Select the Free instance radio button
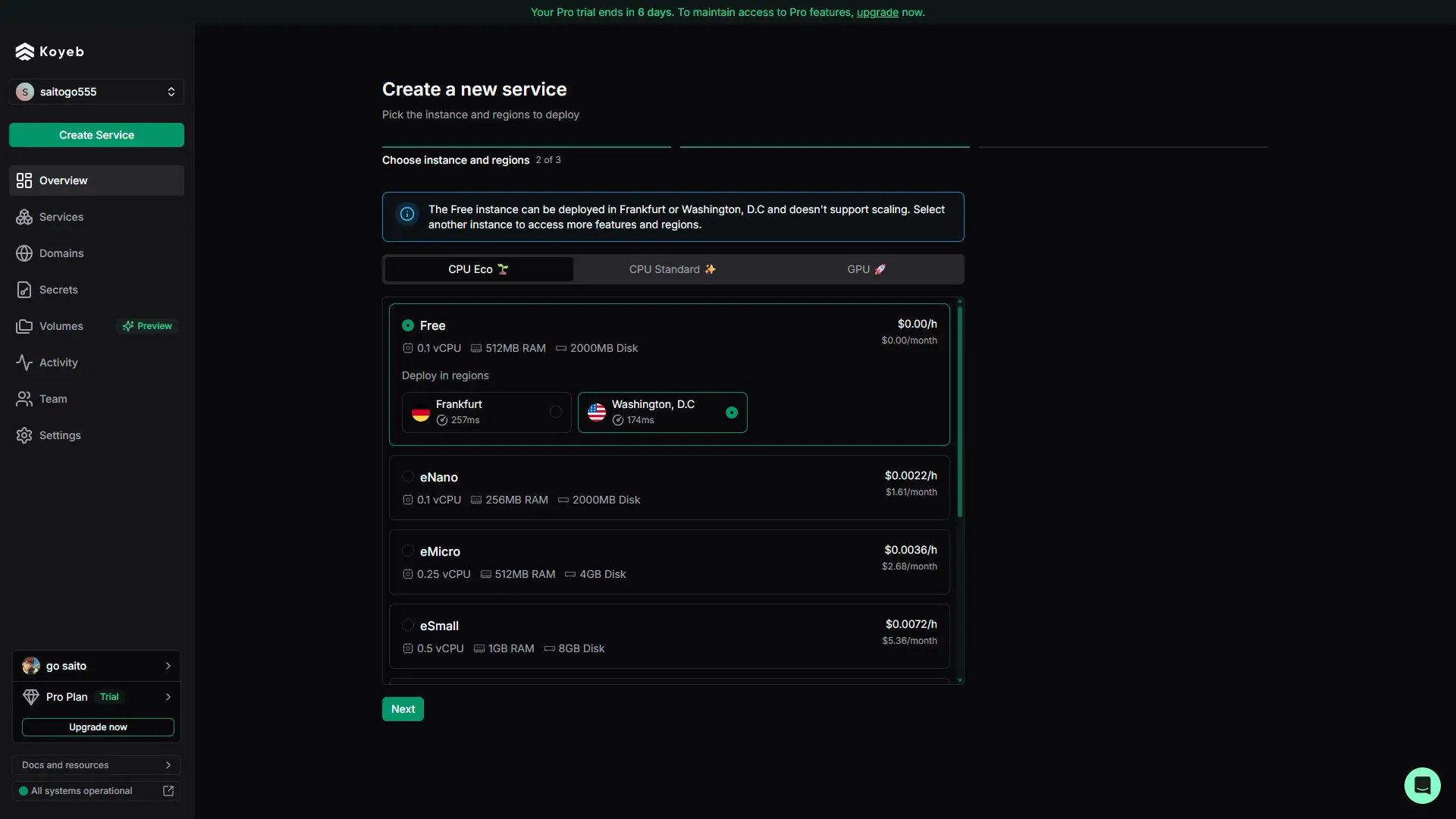This screenshot has width=1456, height=819. (408, 325)
